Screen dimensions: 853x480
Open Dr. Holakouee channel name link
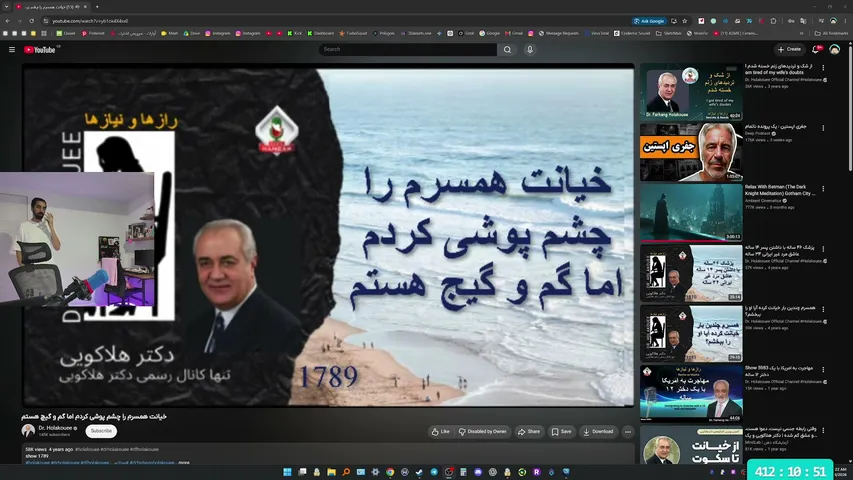(55, 428)
